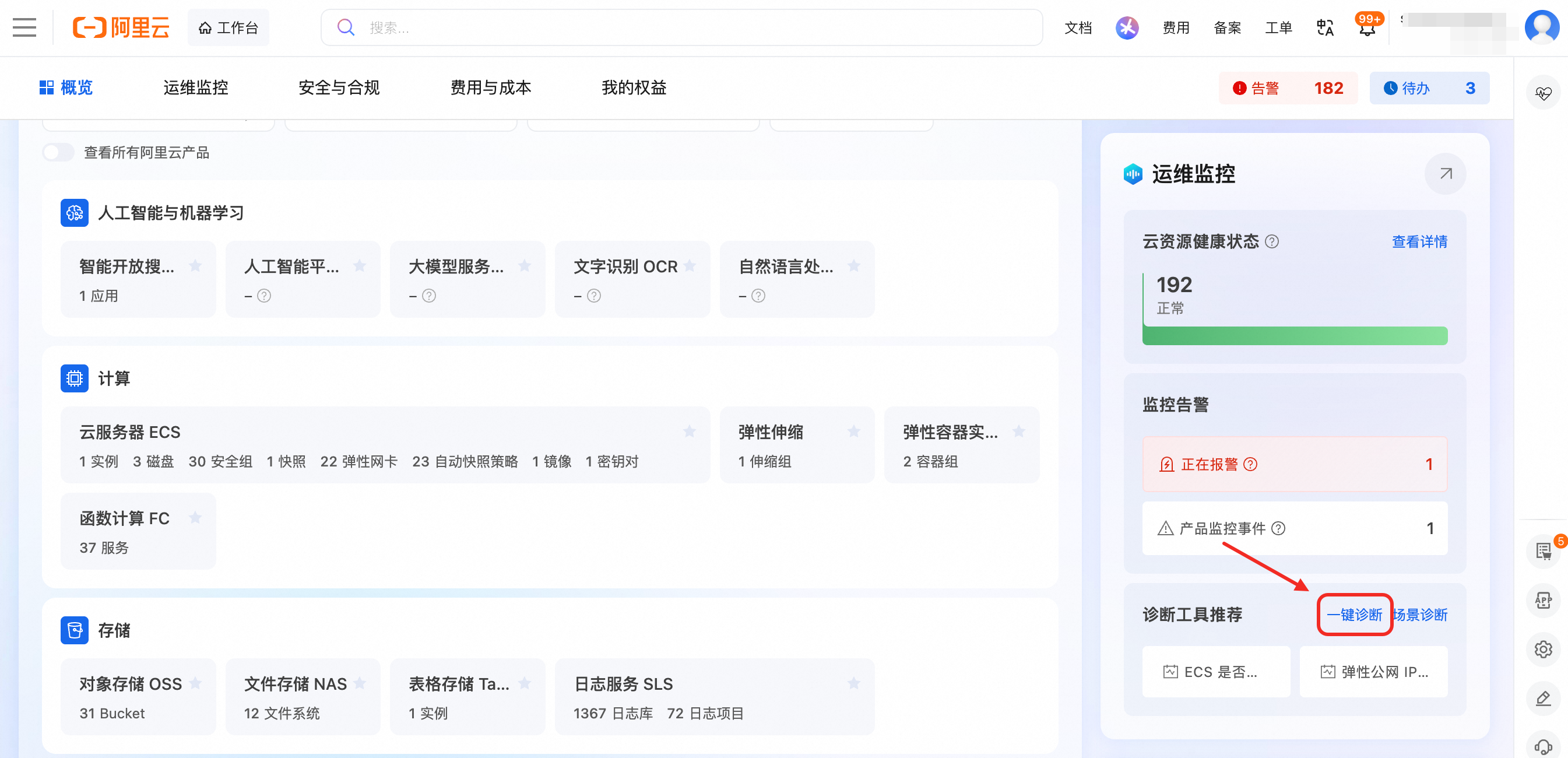Screen dimensions: 1568x758
Task: Open 运维监控 panel via arrow icon
Action: pyautogui.click(x=1445, y=174)
